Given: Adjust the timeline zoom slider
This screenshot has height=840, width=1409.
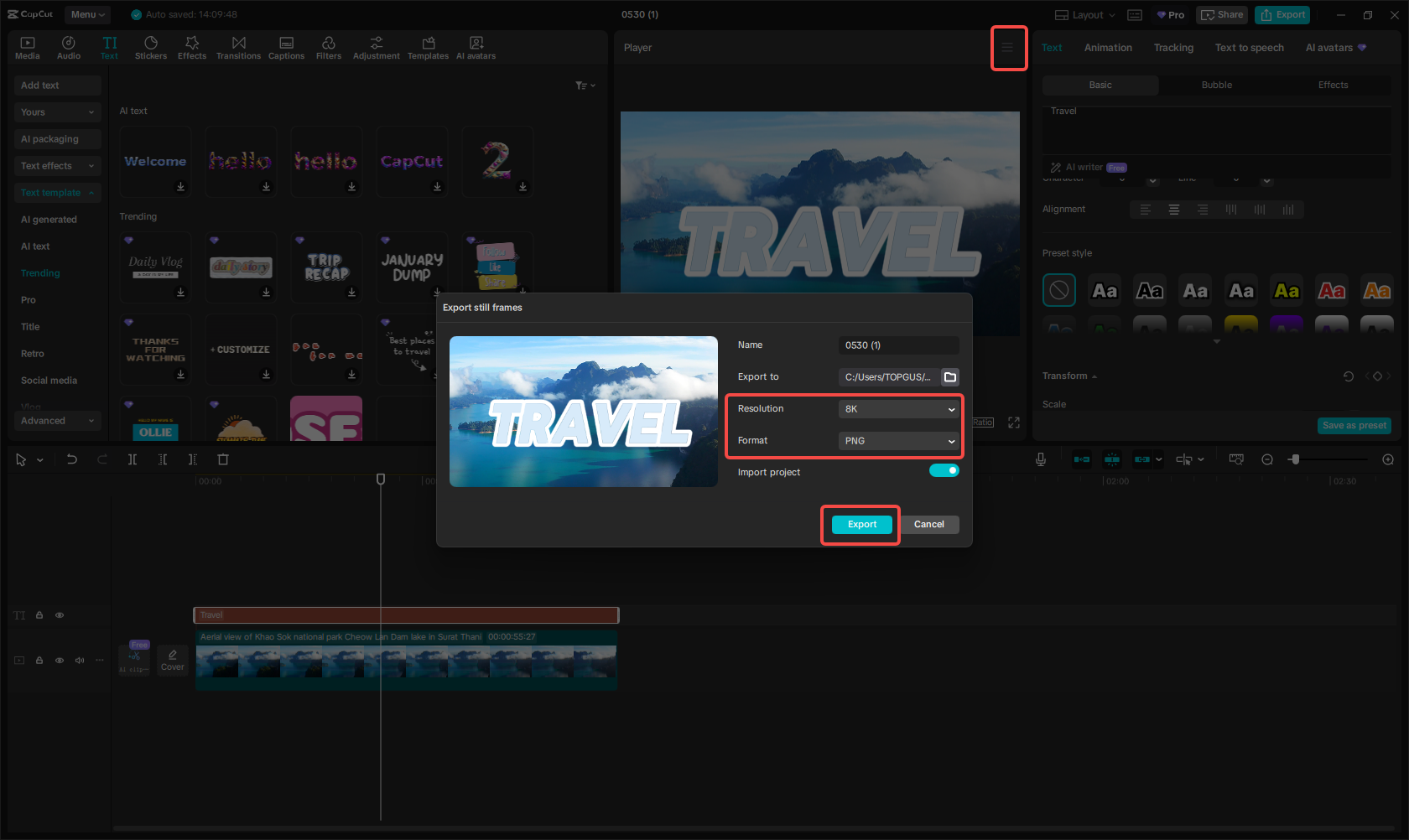Looking at the screenshot, I should coord(1296,459).
